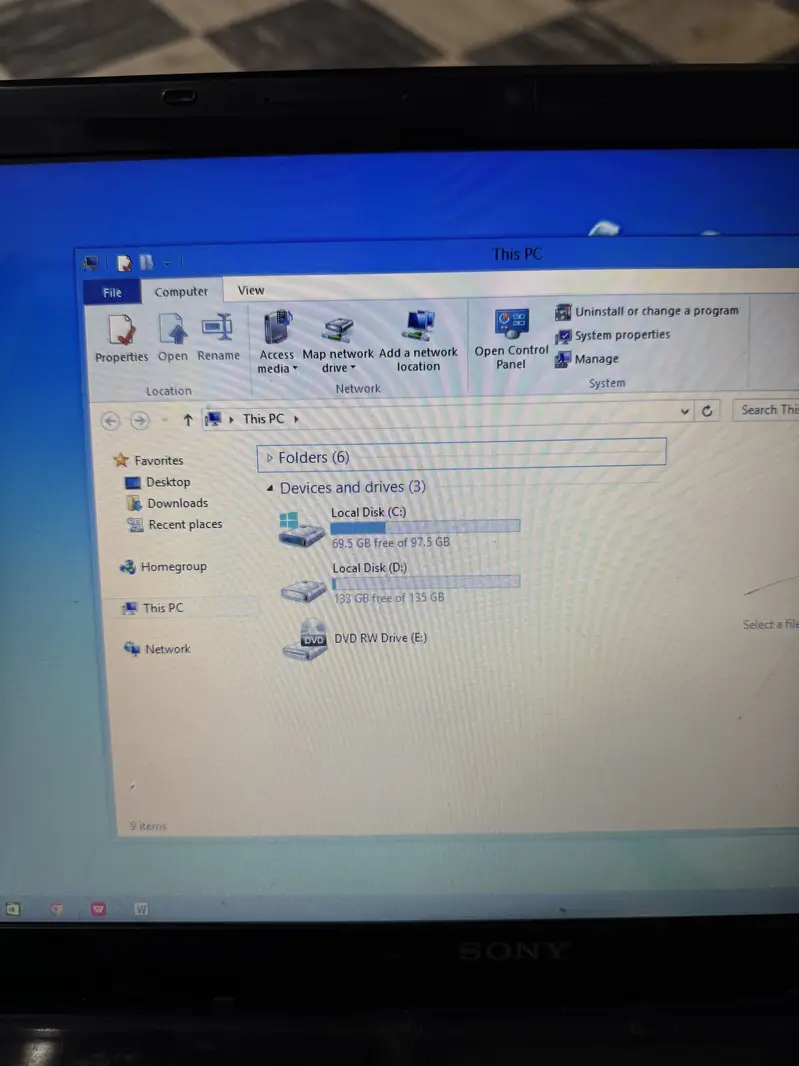Select Network in navigation pane
The height and width of the screenshot is (1066, 799).
[x=157, y=649]
